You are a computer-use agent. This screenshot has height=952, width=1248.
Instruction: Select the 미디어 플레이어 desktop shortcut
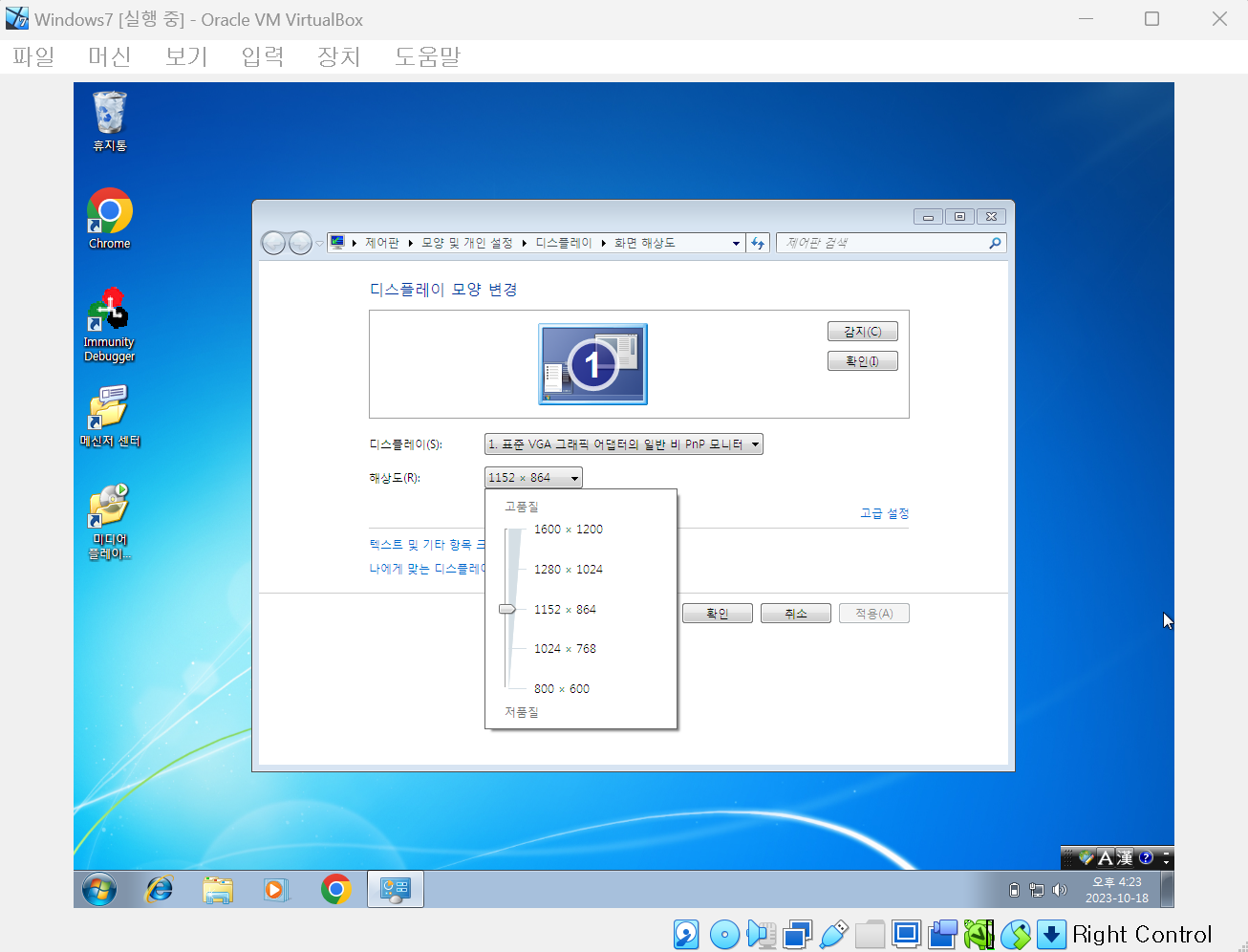tap(110, 522)
